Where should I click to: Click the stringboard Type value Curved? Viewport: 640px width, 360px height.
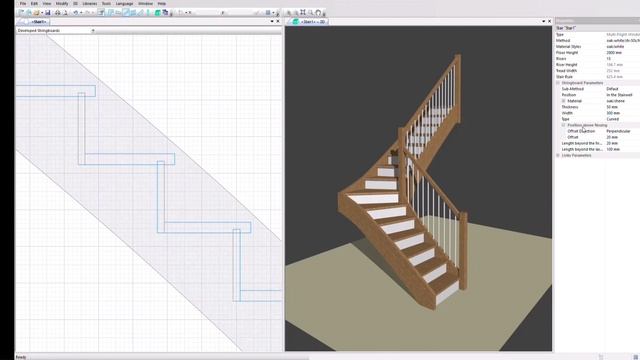click(613, 119)
